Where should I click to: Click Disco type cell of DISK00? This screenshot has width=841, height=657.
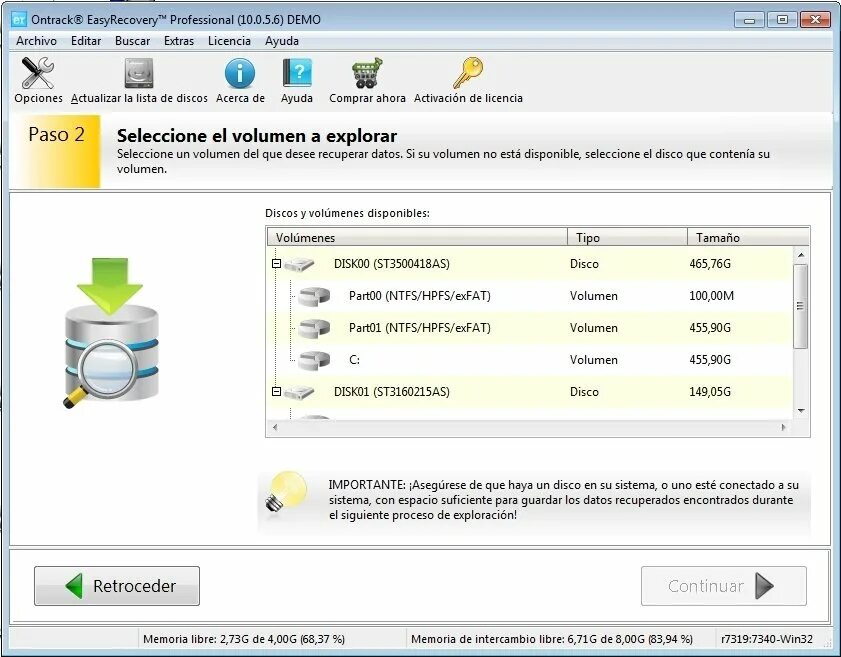(x=584, y=264)
